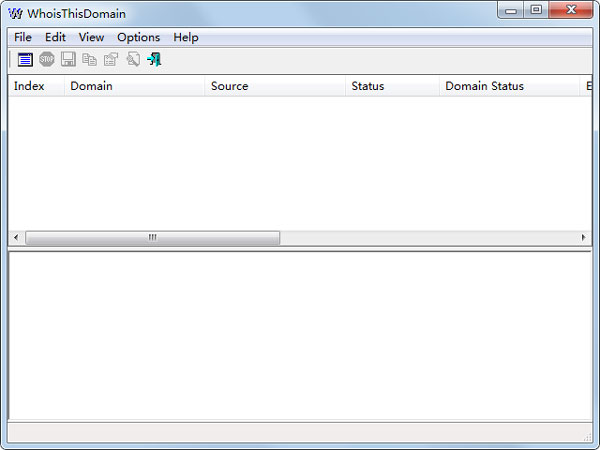Close the WhoisThisDomain window
The width and height of the screenshot is (600, 450).
click(x=571, y=10)
